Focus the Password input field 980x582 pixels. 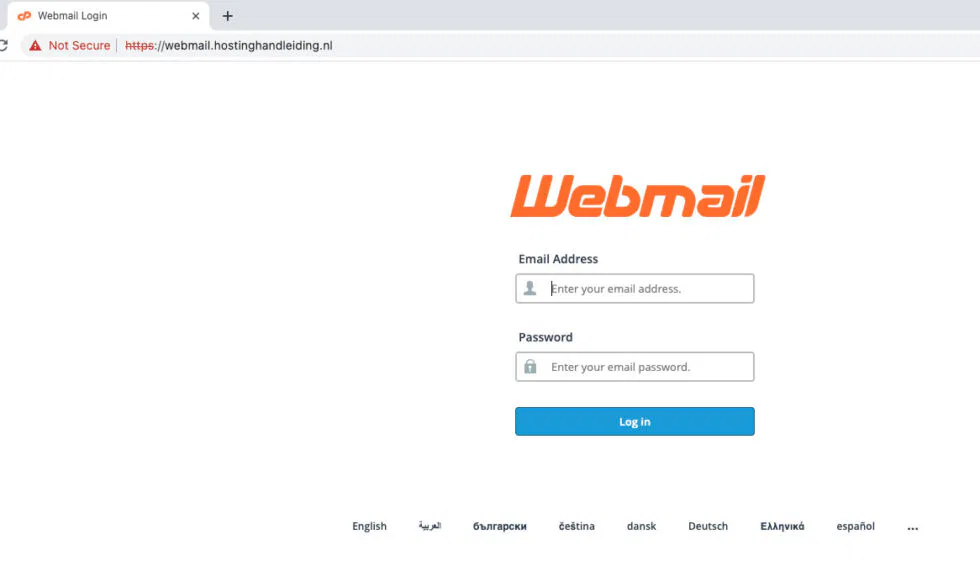click(x=634, y=366)
